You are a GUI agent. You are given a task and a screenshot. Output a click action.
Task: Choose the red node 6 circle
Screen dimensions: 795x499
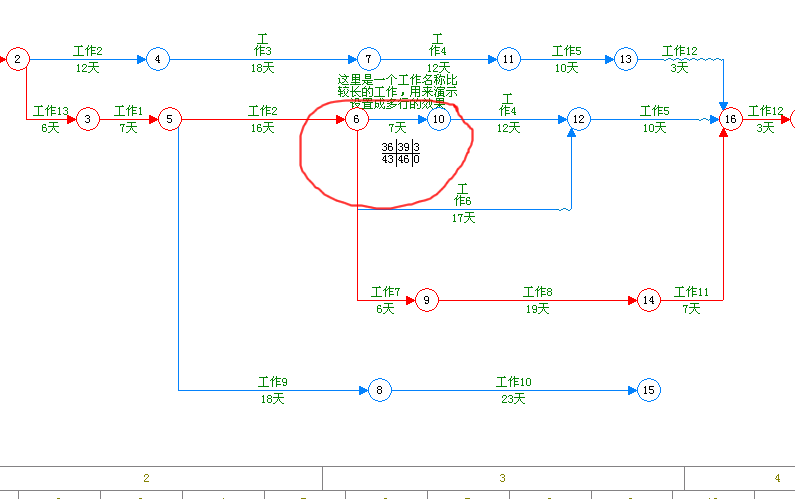pos(357,119)
